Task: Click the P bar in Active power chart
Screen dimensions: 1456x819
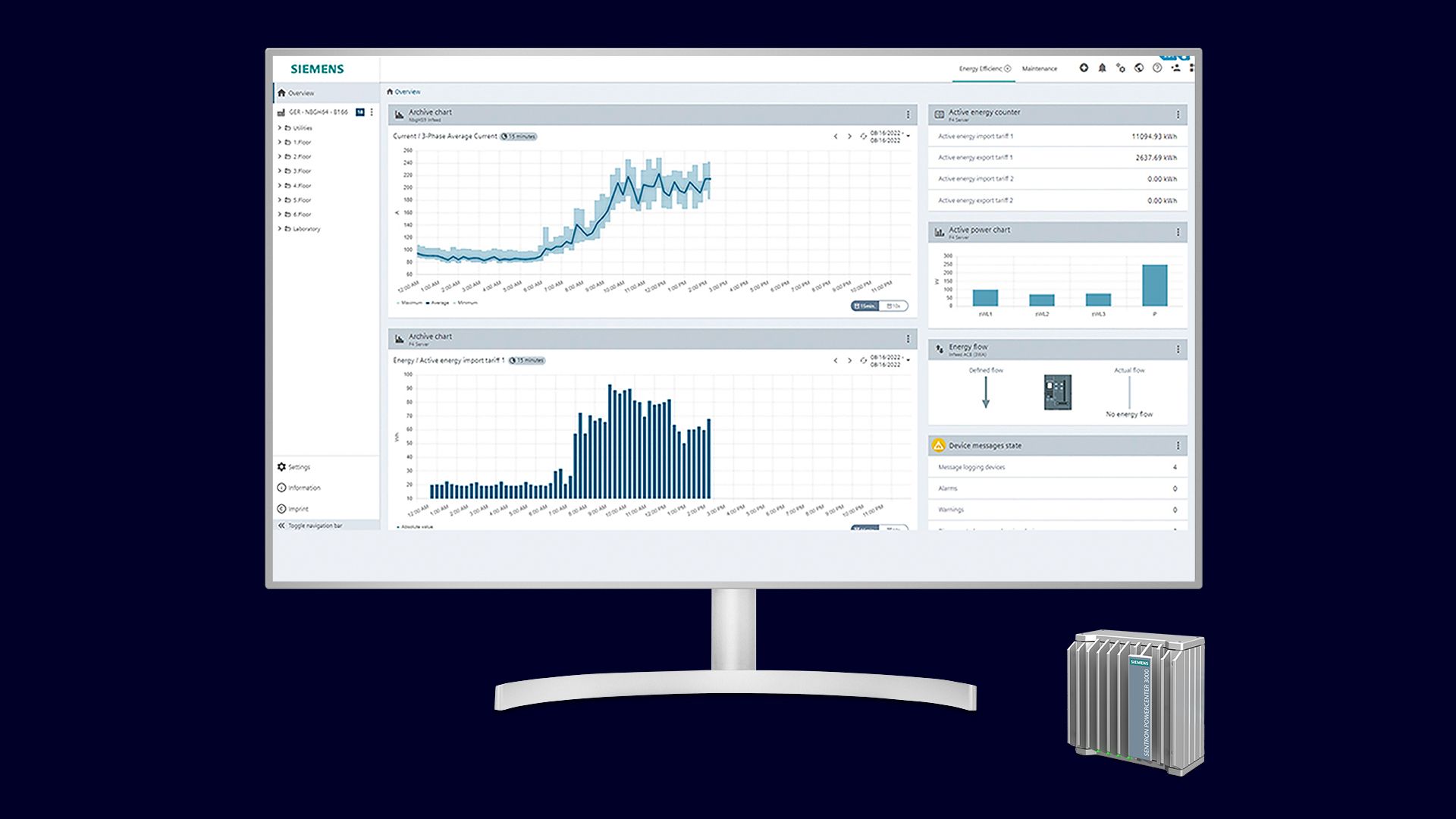Action: pos(1154,285)
